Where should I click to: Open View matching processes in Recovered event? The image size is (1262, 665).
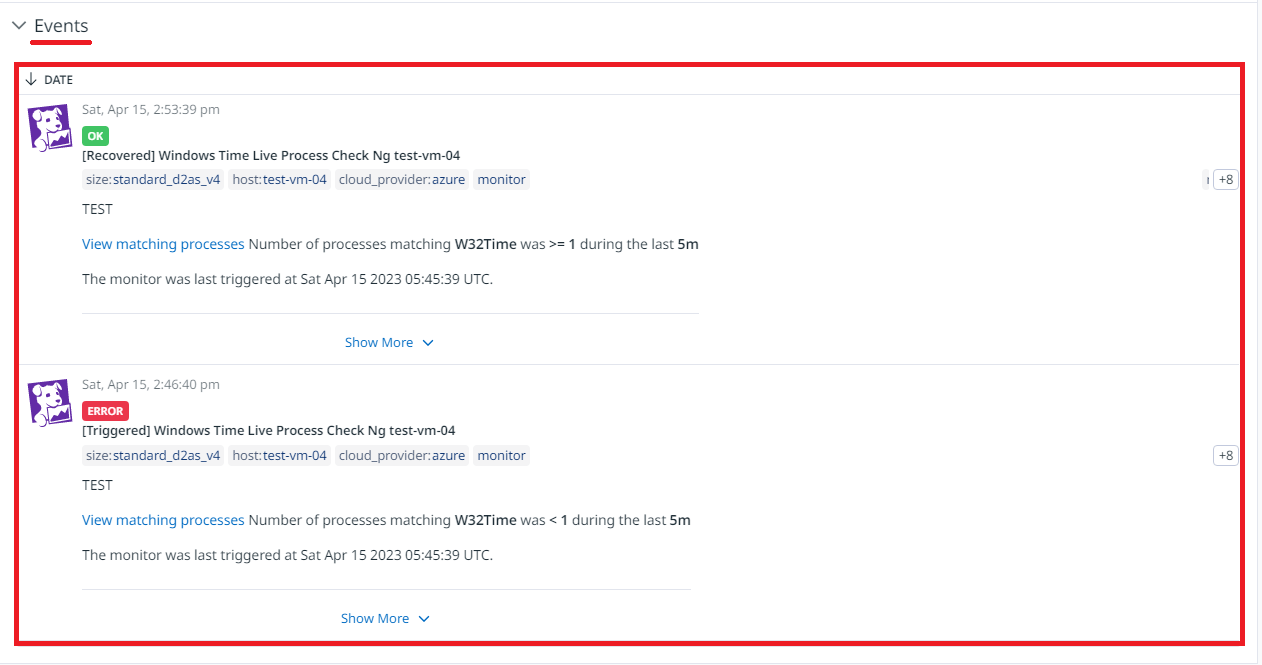(163, 244)
